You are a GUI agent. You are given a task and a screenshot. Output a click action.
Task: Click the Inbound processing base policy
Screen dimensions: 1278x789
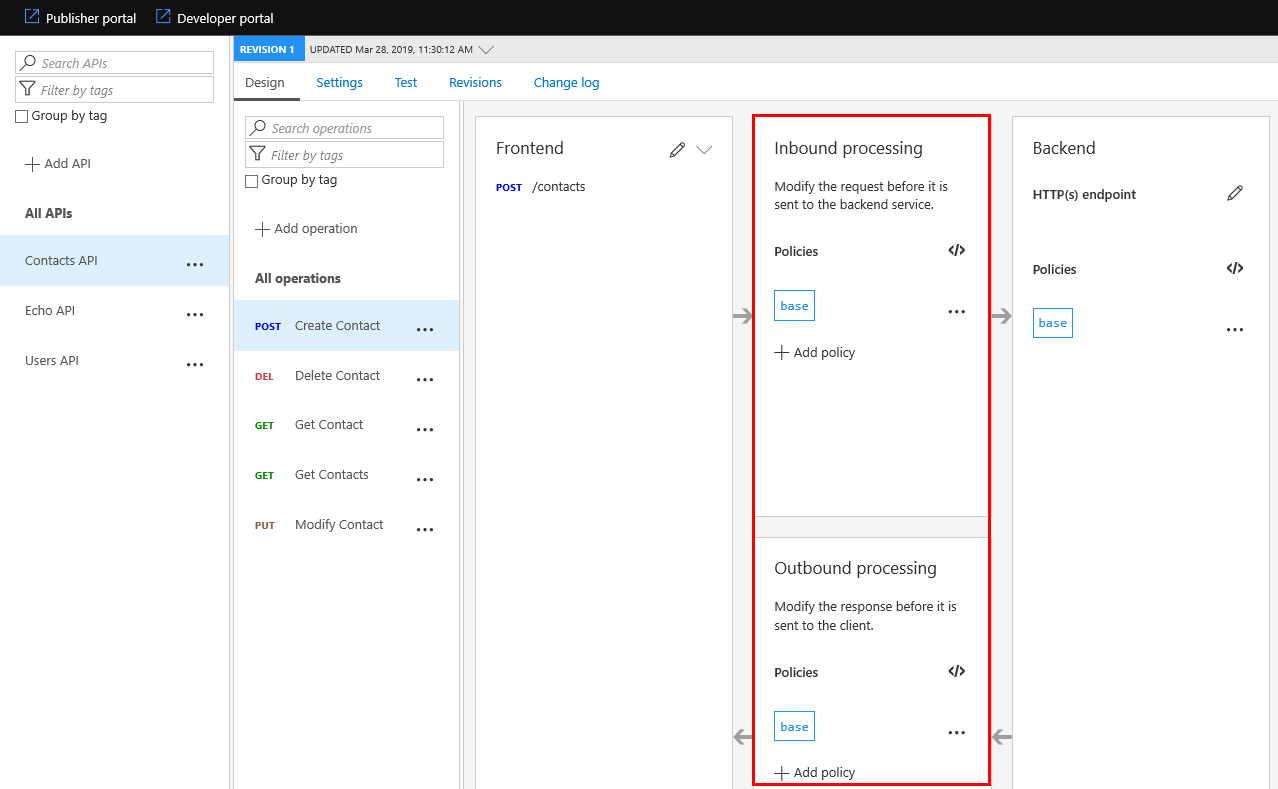(794, 306)
